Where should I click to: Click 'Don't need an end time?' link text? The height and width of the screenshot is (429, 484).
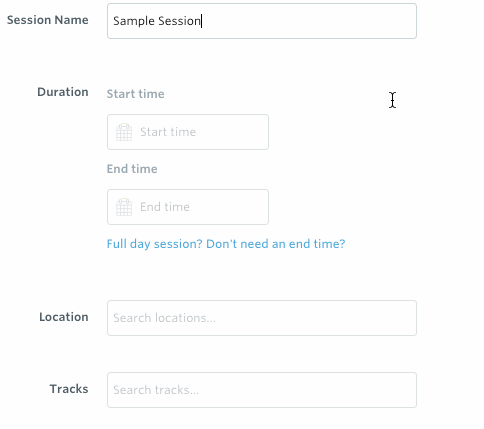coord(276,244)
